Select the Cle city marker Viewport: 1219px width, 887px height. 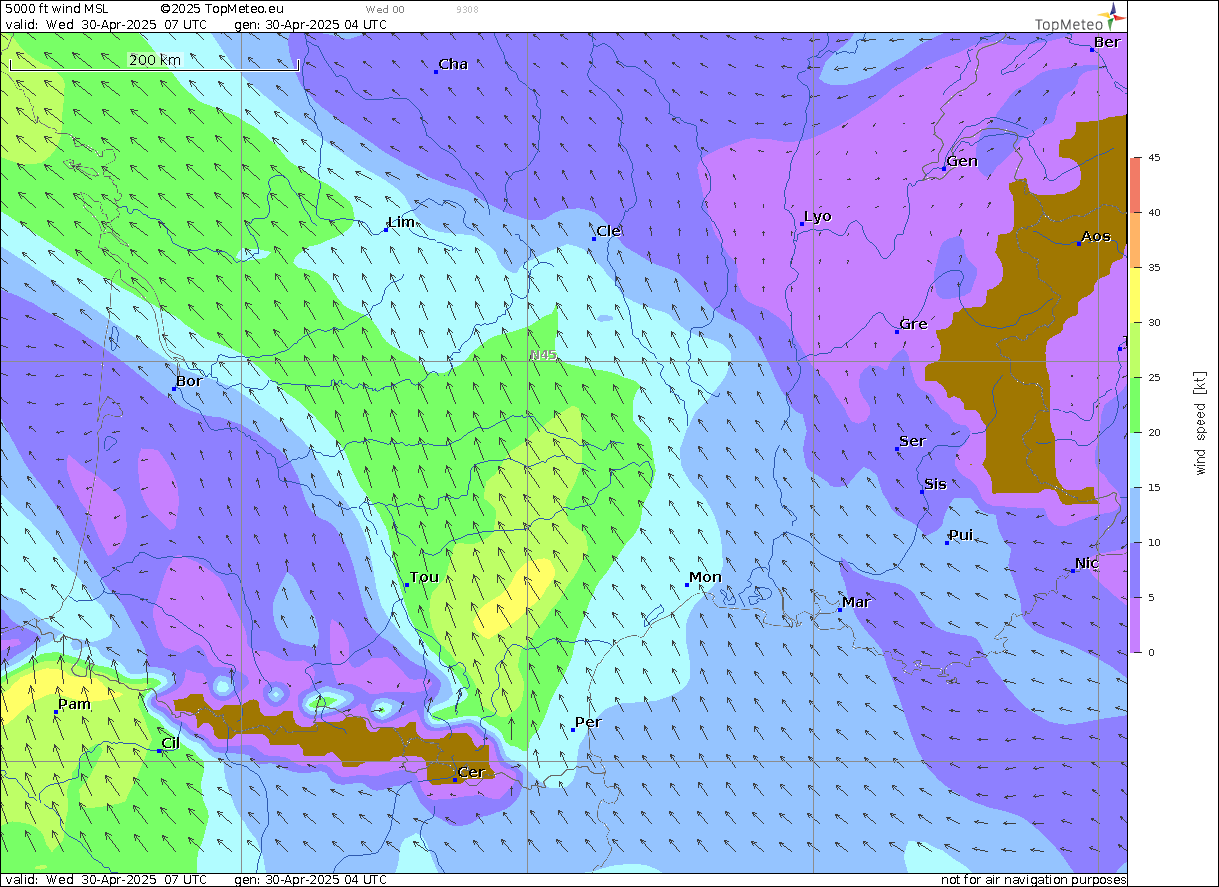point(594,238)
